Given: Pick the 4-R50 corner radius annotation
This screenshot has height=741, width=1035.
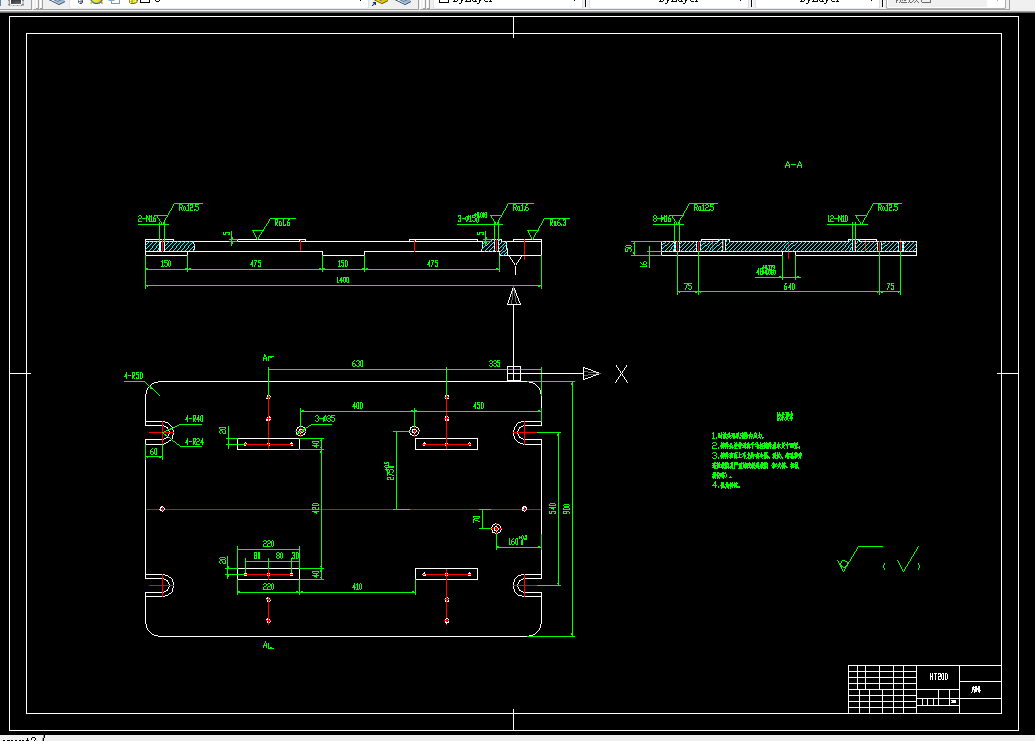Looking at the screenshot, I should 133,375.
